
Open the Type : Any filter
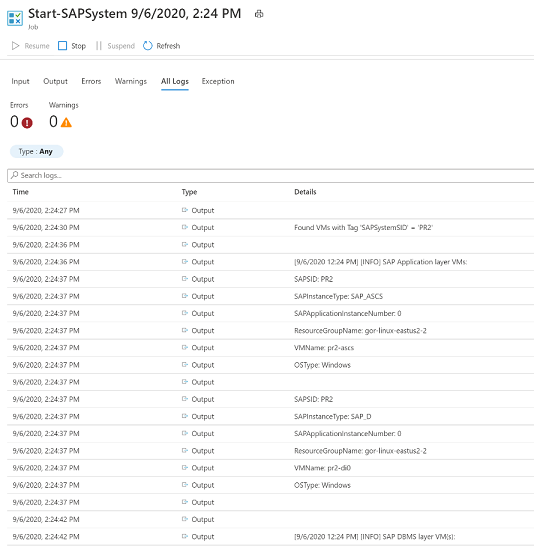point(36,151)
